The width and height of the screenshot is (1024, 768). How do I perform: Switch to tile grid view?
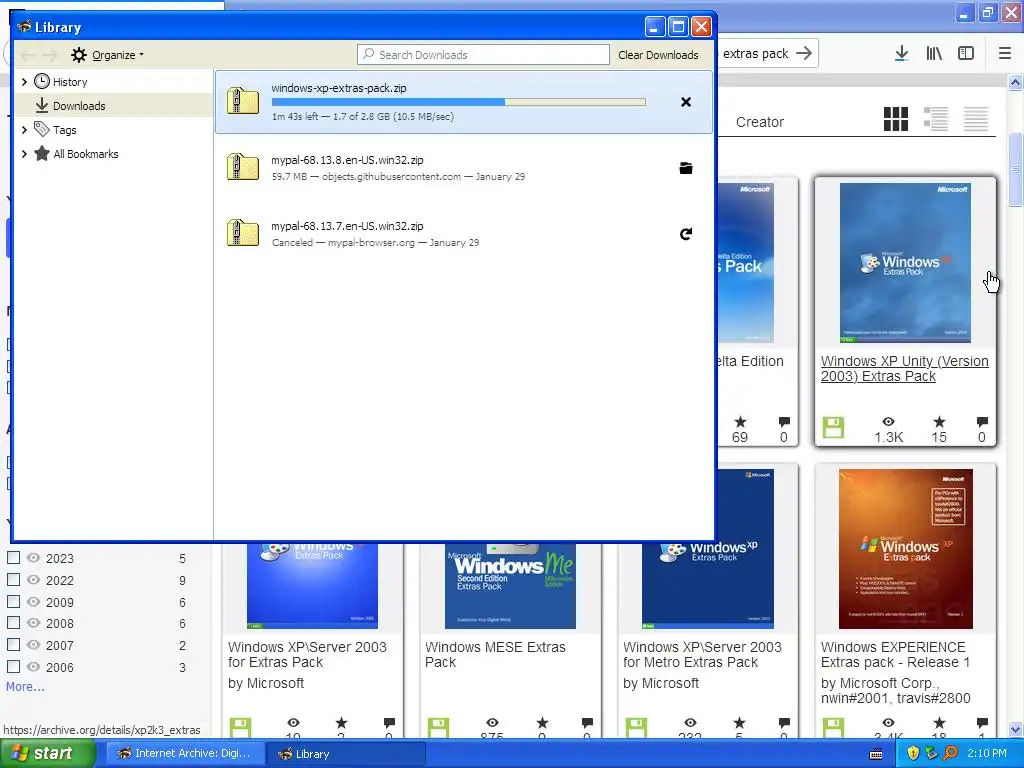click(895, 119)
